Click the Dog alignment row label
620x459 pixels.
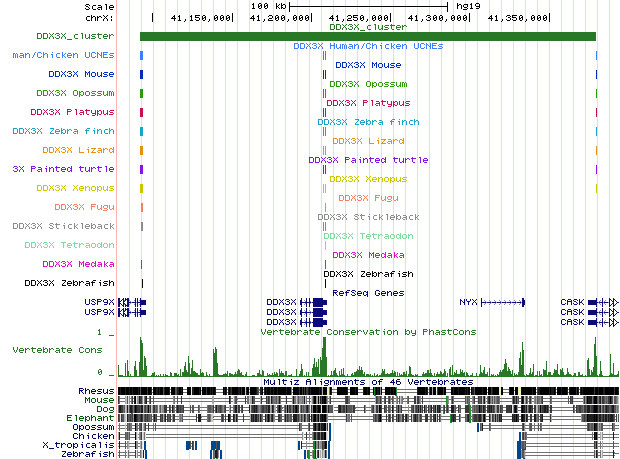point(104,408)
